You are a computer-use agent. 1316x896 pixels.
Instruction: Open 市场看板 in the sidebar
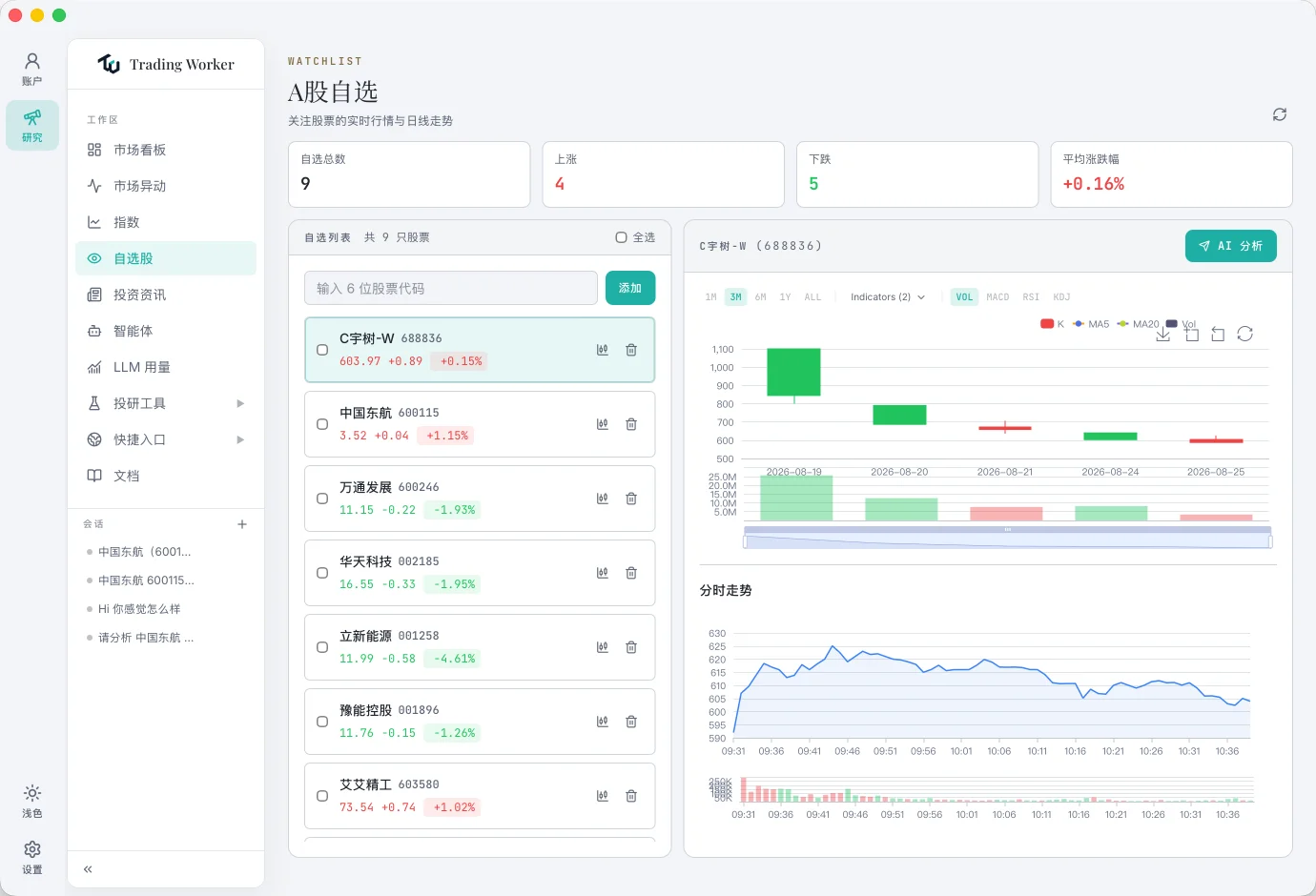tap(166, 150)
